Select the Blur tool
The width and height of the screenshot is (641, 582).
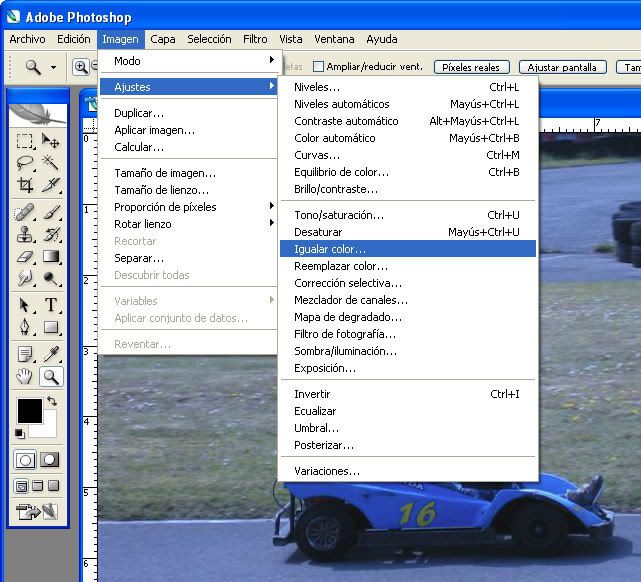[x=25, y=278]
